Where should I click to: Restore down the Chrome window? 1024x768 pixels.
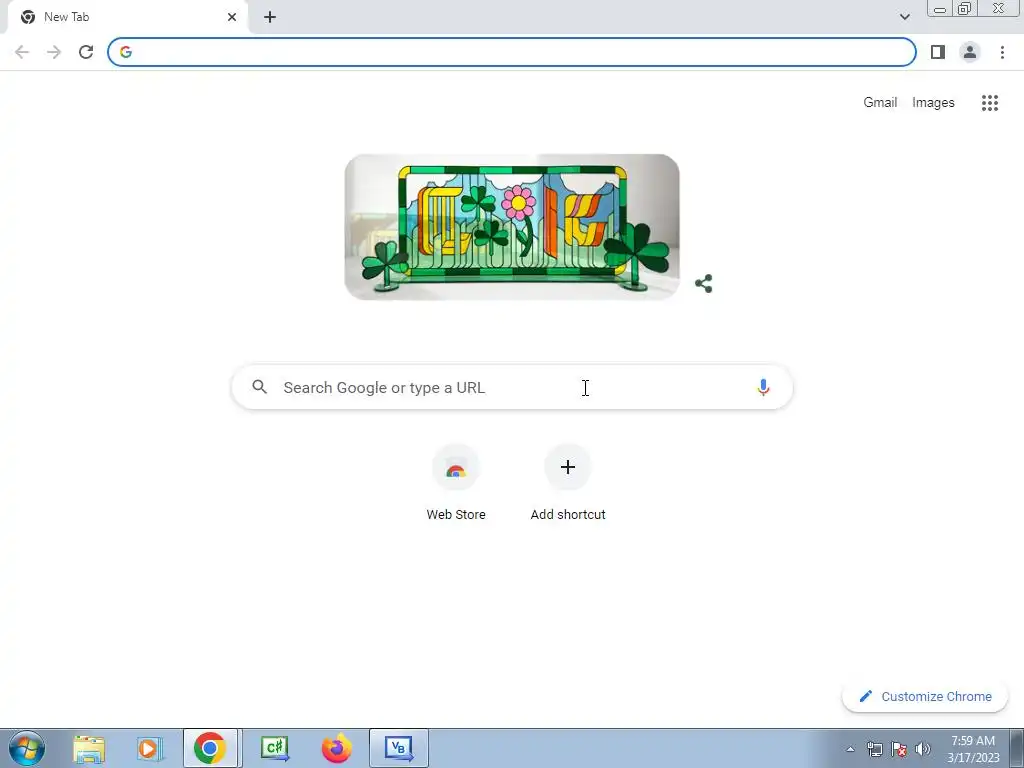[x=964, y=9]
